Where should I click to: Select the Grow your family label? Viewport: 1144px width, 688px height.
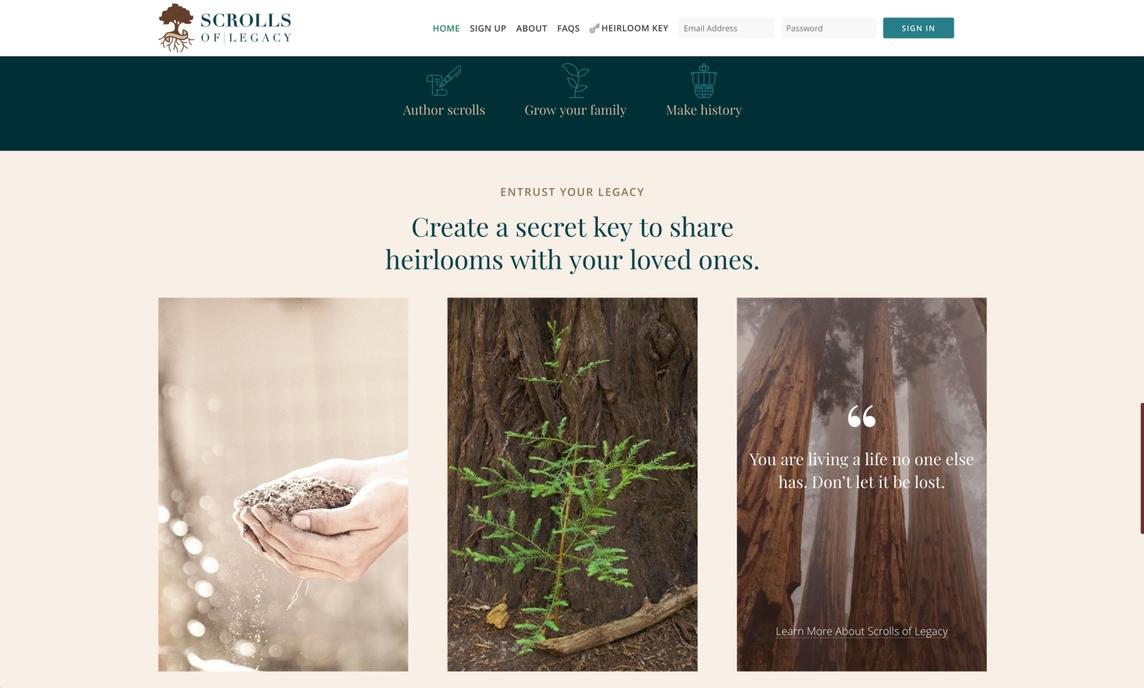pos(575,110)
